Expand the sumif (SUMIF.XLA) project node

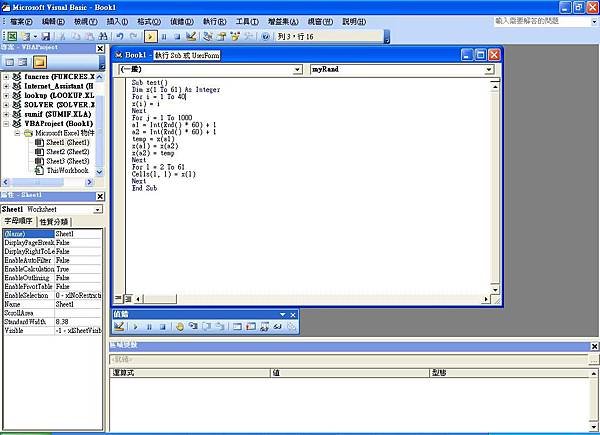[6, 114]
